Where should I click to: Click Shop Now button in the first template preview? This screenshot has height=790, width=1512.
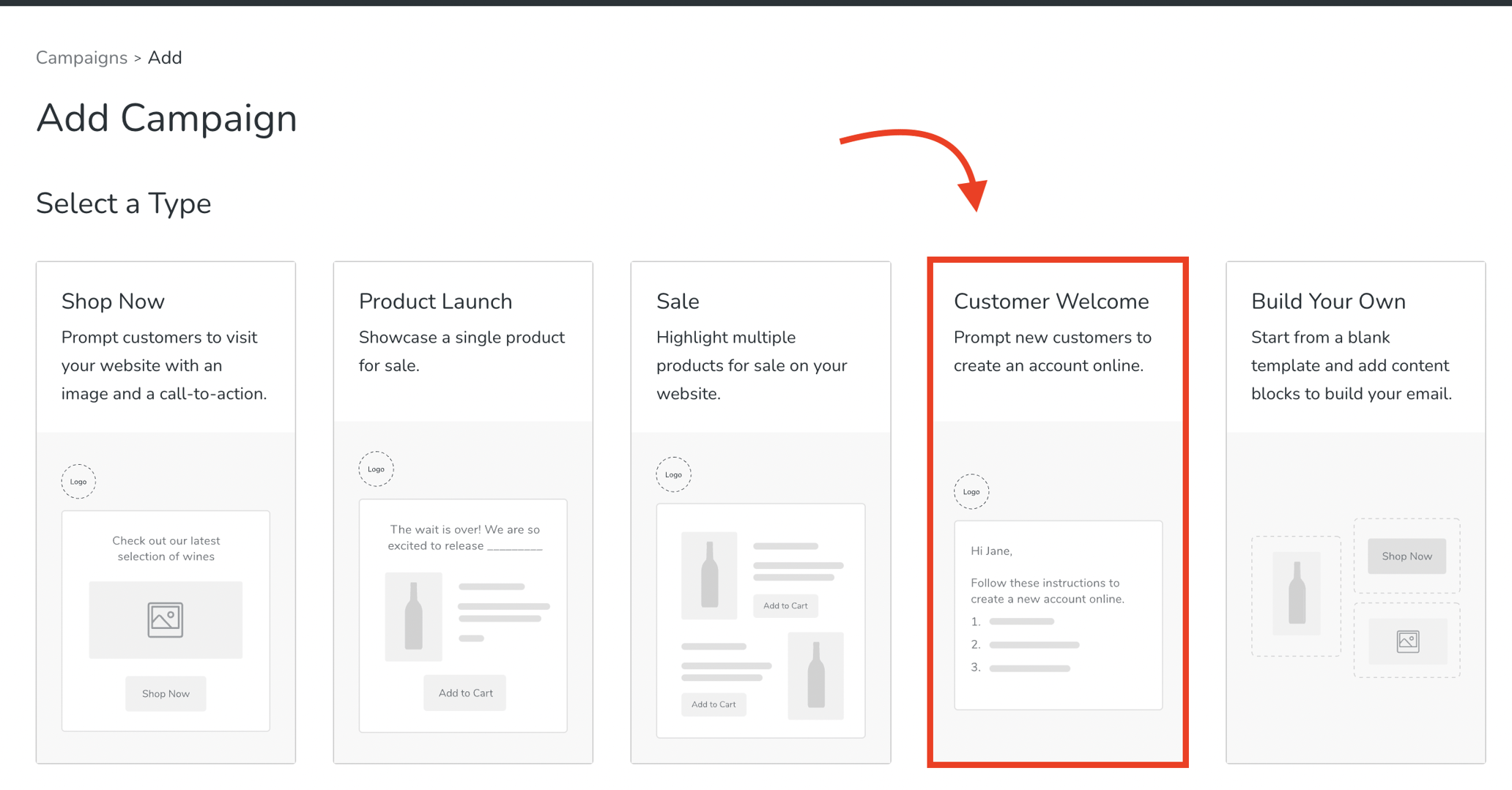click(x=165, y=693)
